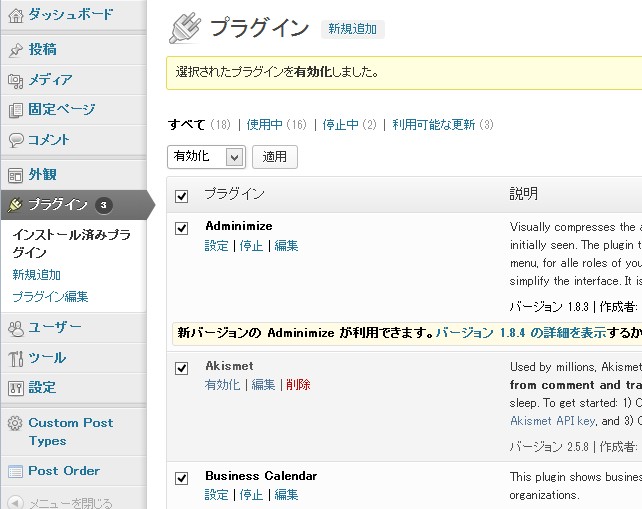Click the gear icon beside Custom Post Types
This screenshot has height=509, width=642.
15,423
